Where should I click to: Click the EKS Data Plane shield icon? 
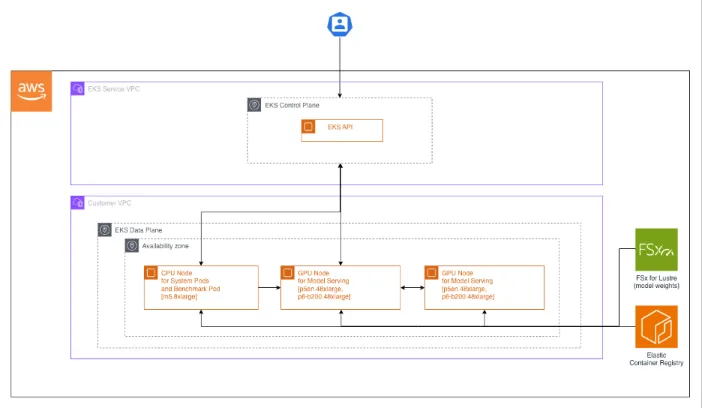[105, 230]
